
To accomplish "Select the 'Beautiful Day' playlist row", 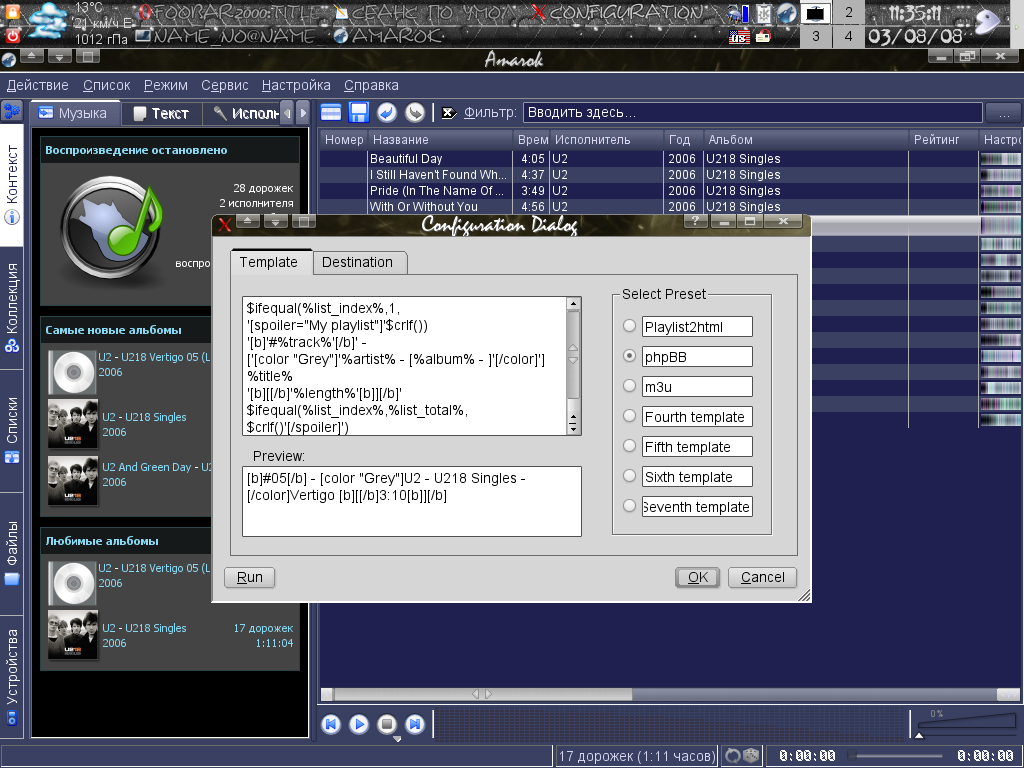I will tap(671, 159).
